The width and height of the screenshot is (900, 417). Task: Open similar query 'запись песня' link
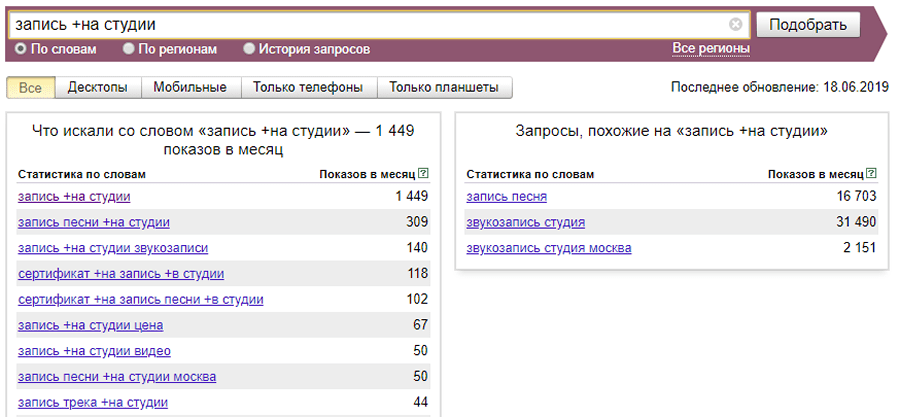[x=507, y=197]
